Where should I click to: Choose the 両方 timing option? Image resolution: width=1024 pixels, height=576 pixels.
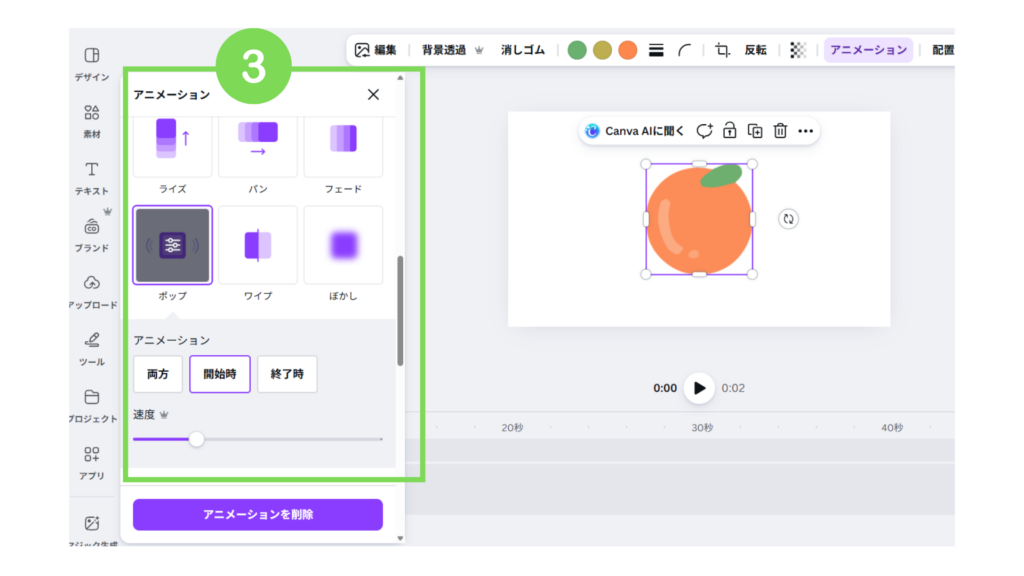(x=158, y=374)
